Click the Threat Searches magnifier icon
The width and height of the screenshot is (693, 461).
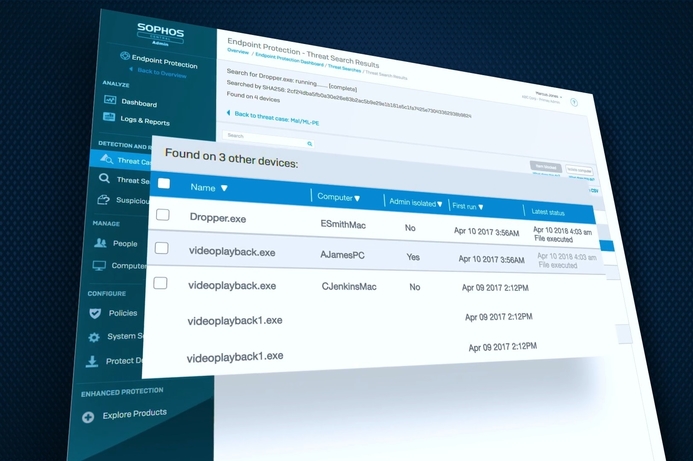point(104,178)
